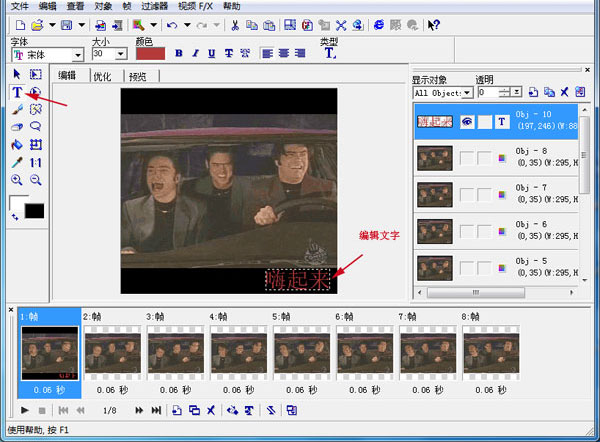Click the Internet Explorer preview icon
600x442 pixels.
click(x=378, y=25)
